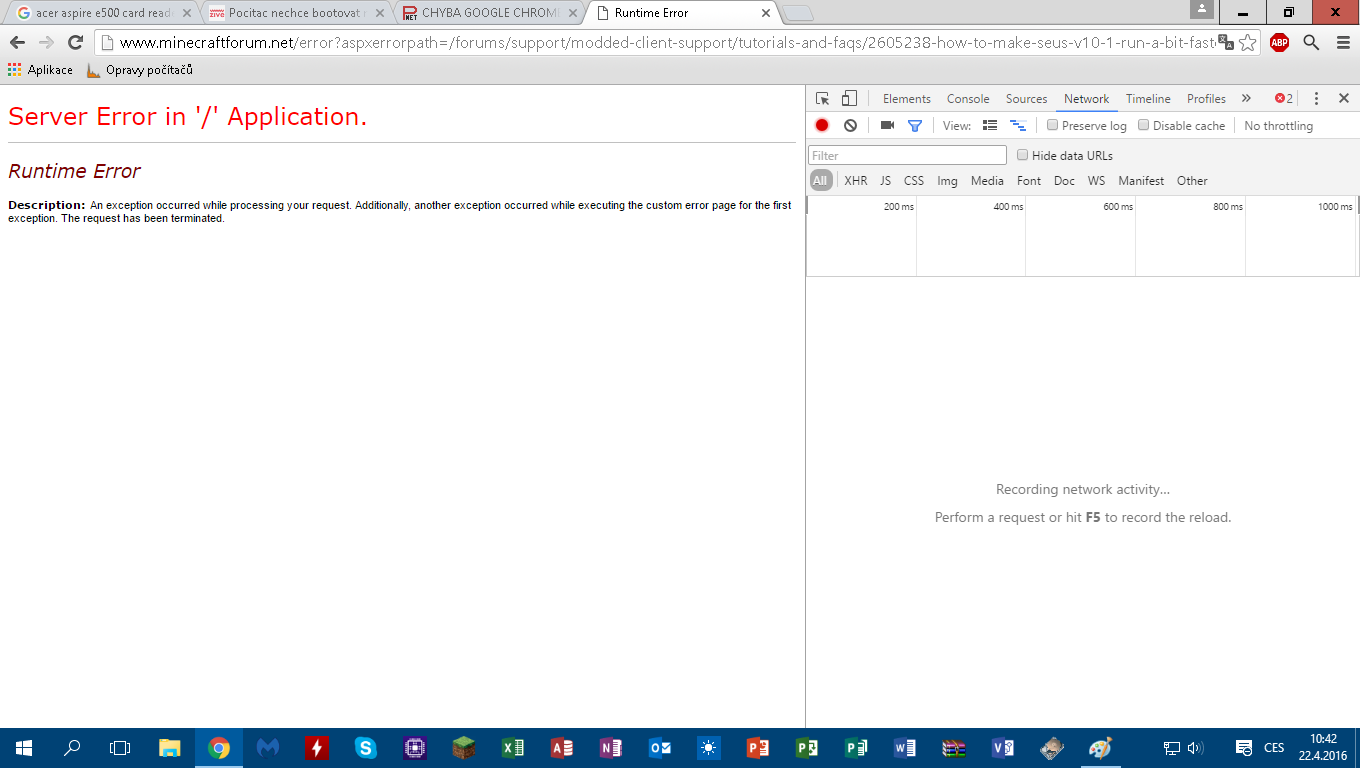Close the Runtime Error tab
Screen dimensions: 1360x768
[x=767, y=14]
